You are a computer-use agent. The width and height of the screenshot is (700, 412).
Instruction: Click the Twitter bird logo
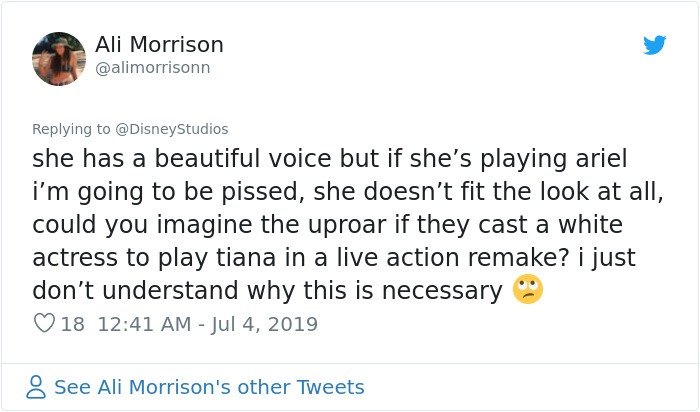coord(654,45)
